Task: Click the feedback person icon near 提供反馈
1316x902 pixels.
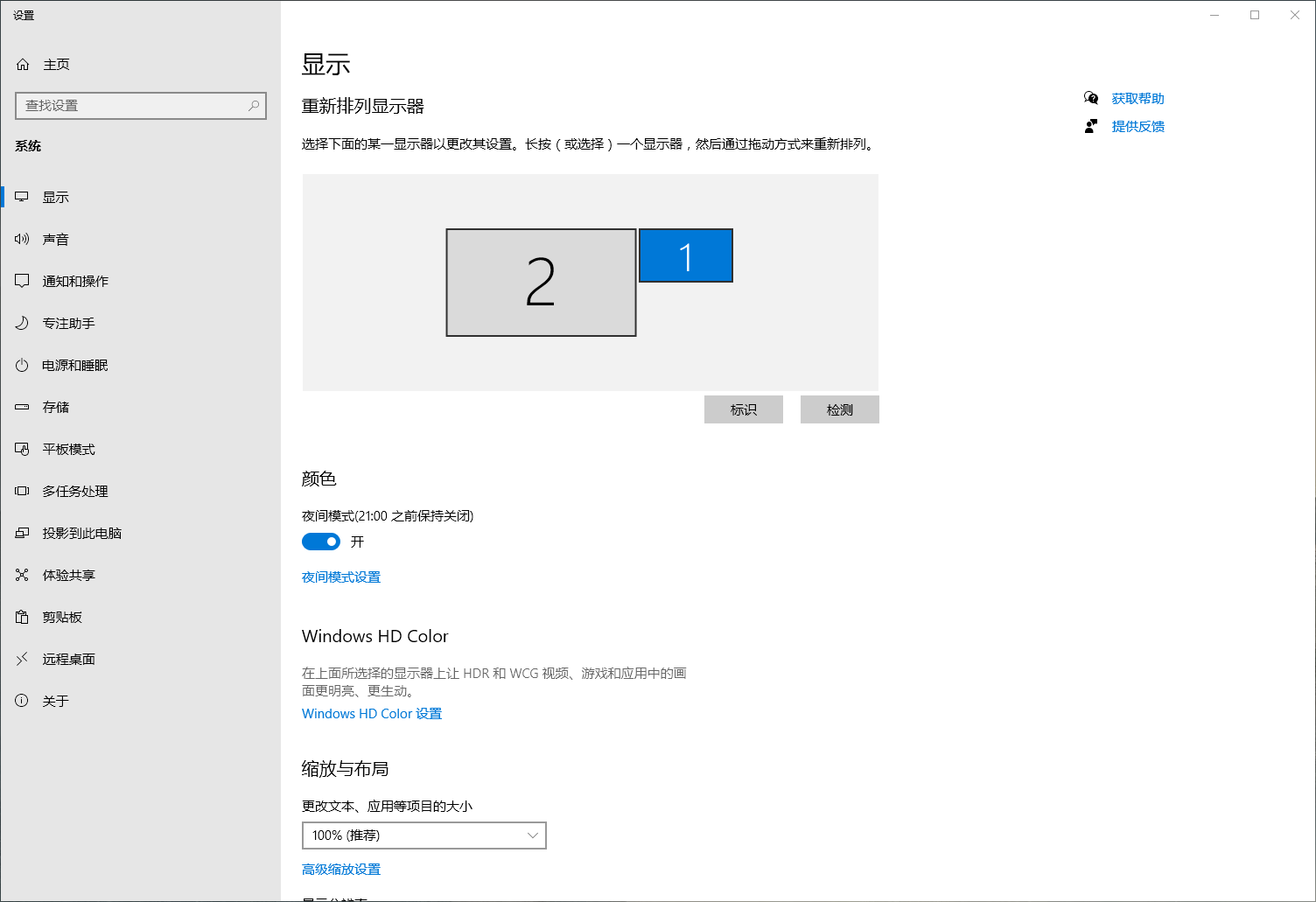Action: pyautogui.click(x=1091, y=127)
